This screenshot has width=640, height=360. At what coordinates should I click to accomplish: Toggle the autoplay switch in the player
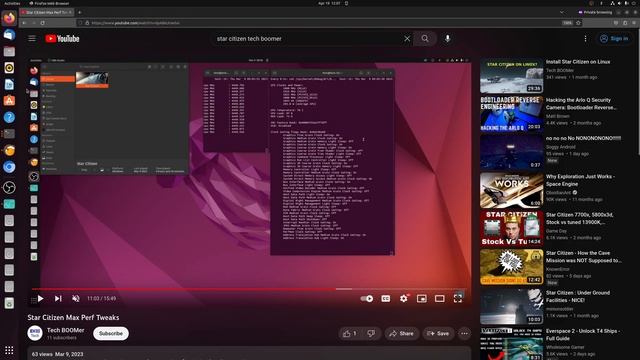[x=367, y=298]
